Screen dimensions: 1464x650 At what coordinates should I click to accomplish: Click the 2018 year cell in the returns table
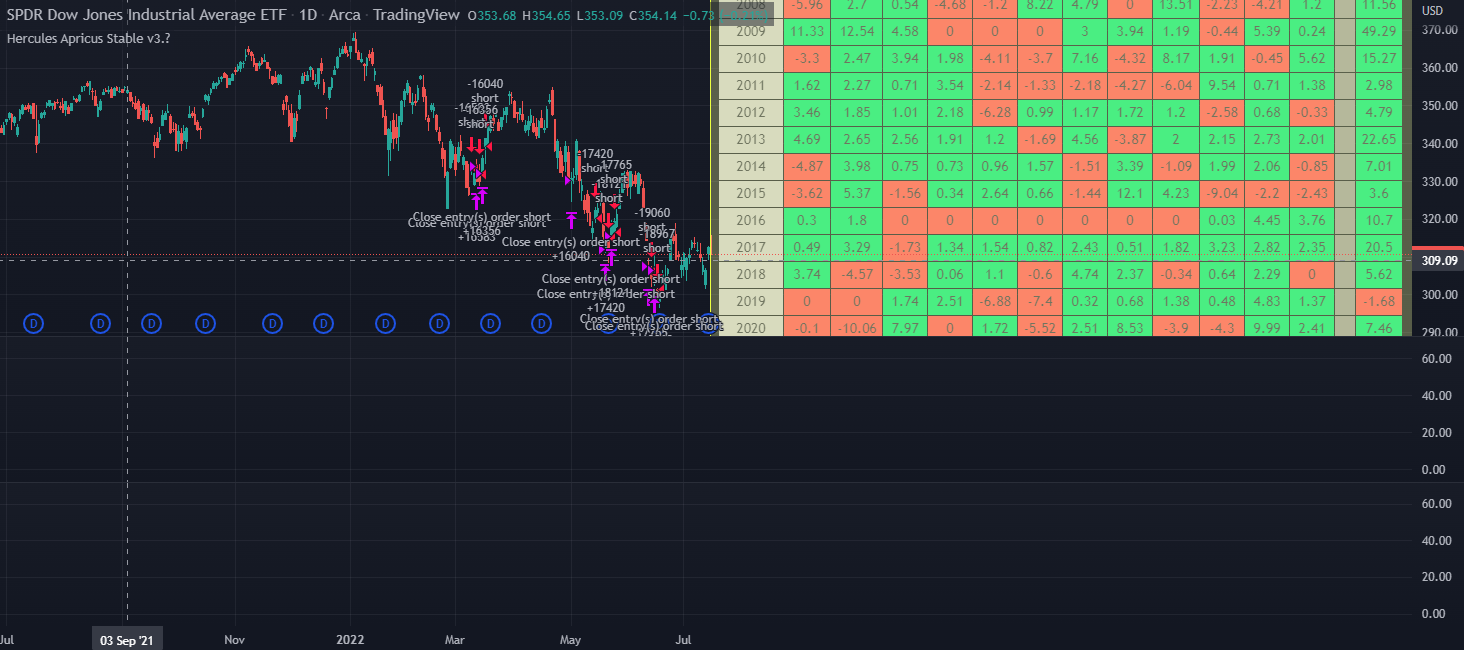750,274
